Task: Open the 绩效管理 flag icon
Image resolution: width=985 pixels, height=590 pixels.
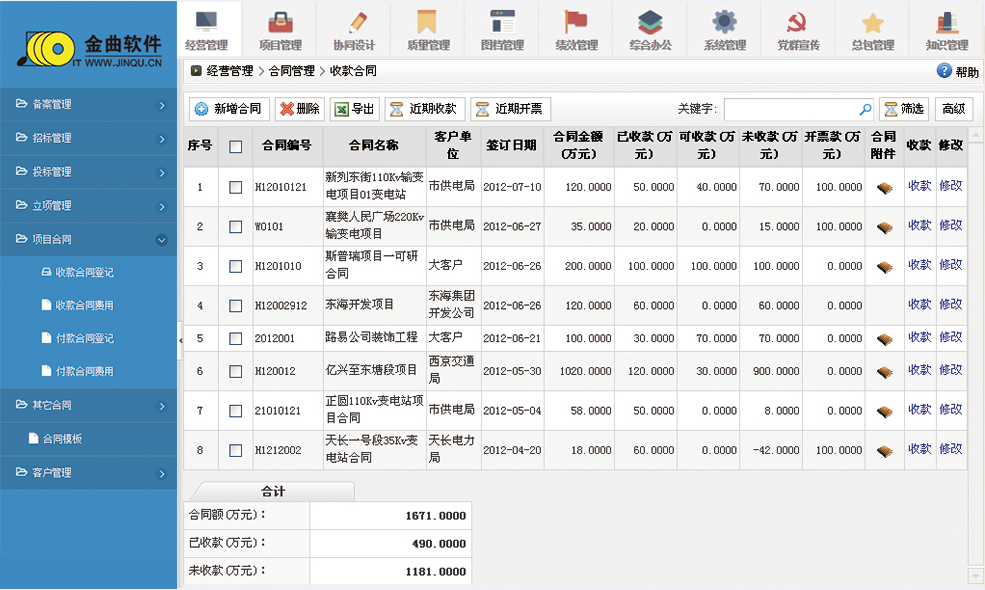Action: [x=576, y=22]
